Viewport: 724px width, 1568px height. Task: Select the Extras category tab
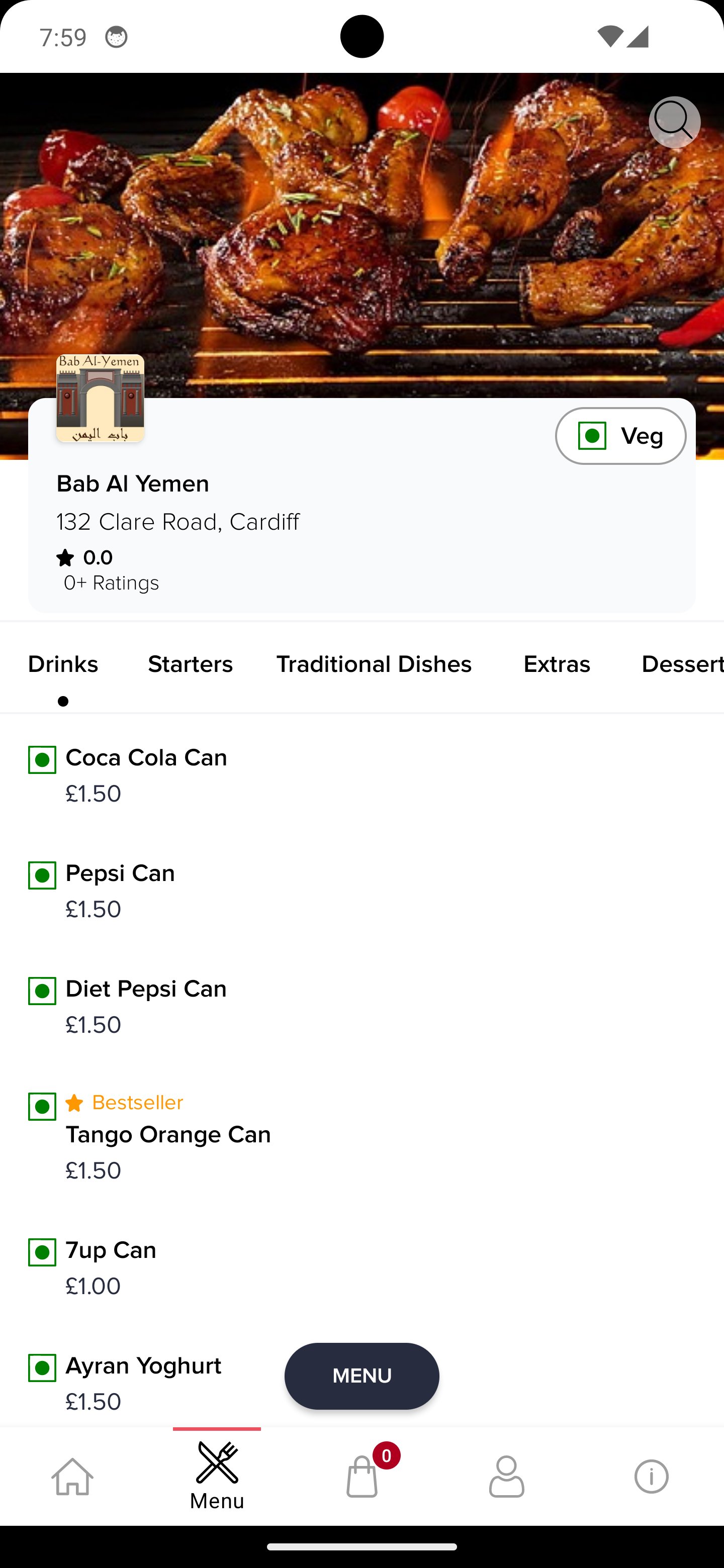557,664
